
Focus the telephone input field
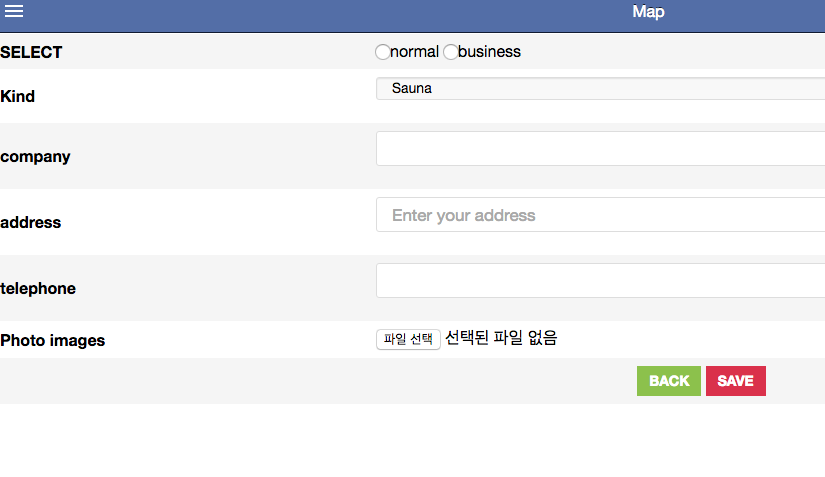point(600,281)
